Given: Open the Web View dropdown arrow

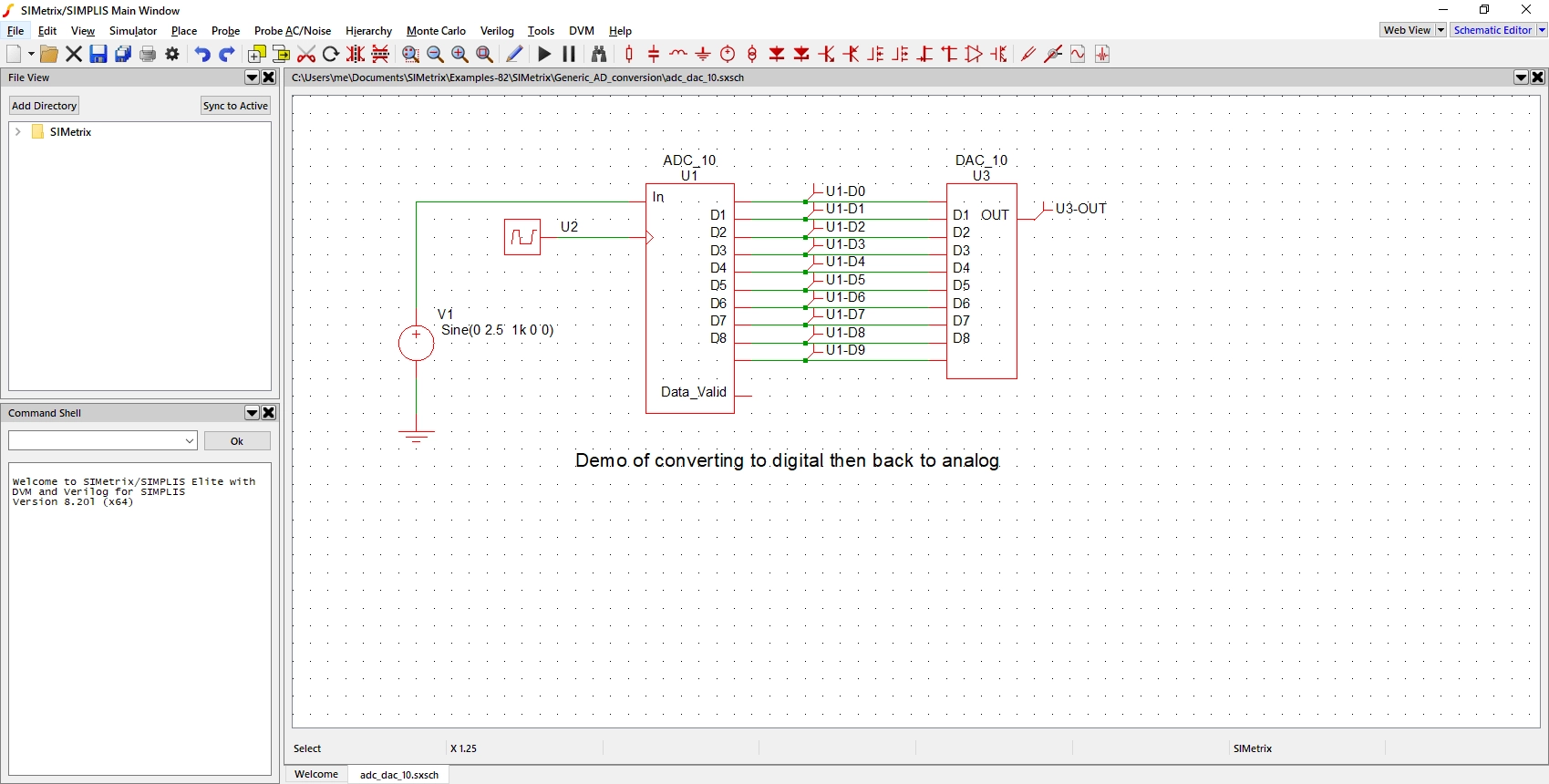Looking at the screenshot, I should [x=1441, y=30].
